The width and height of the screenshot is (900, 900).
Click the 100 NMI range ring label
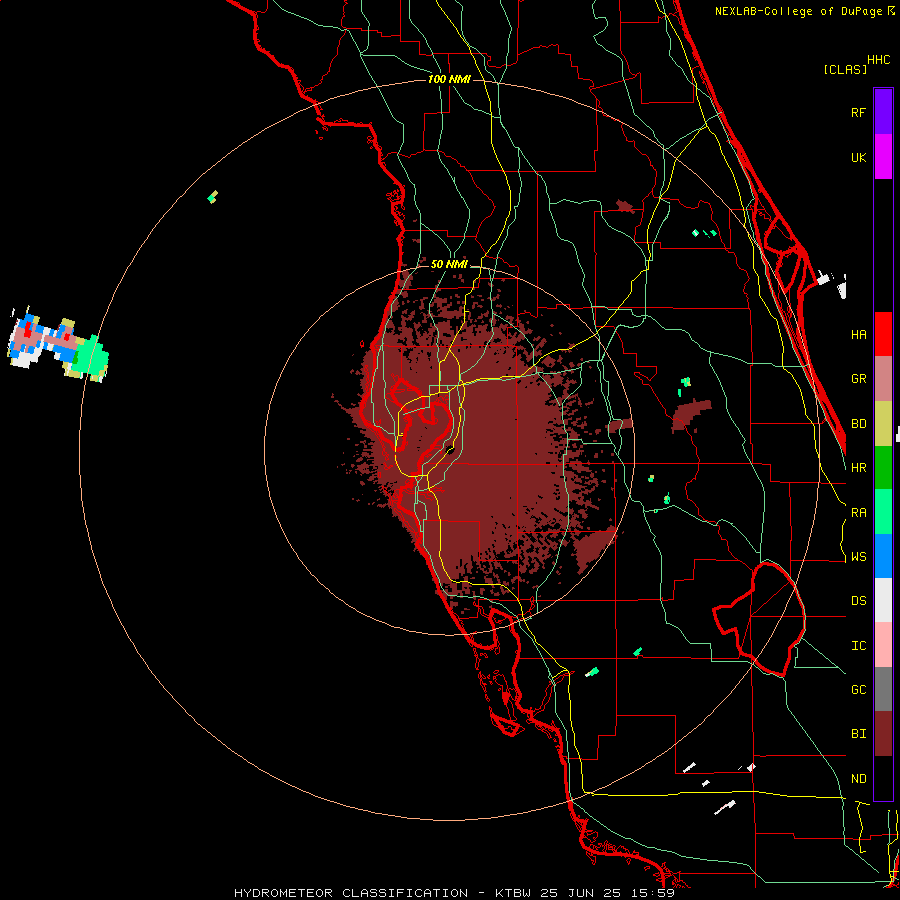449,79
